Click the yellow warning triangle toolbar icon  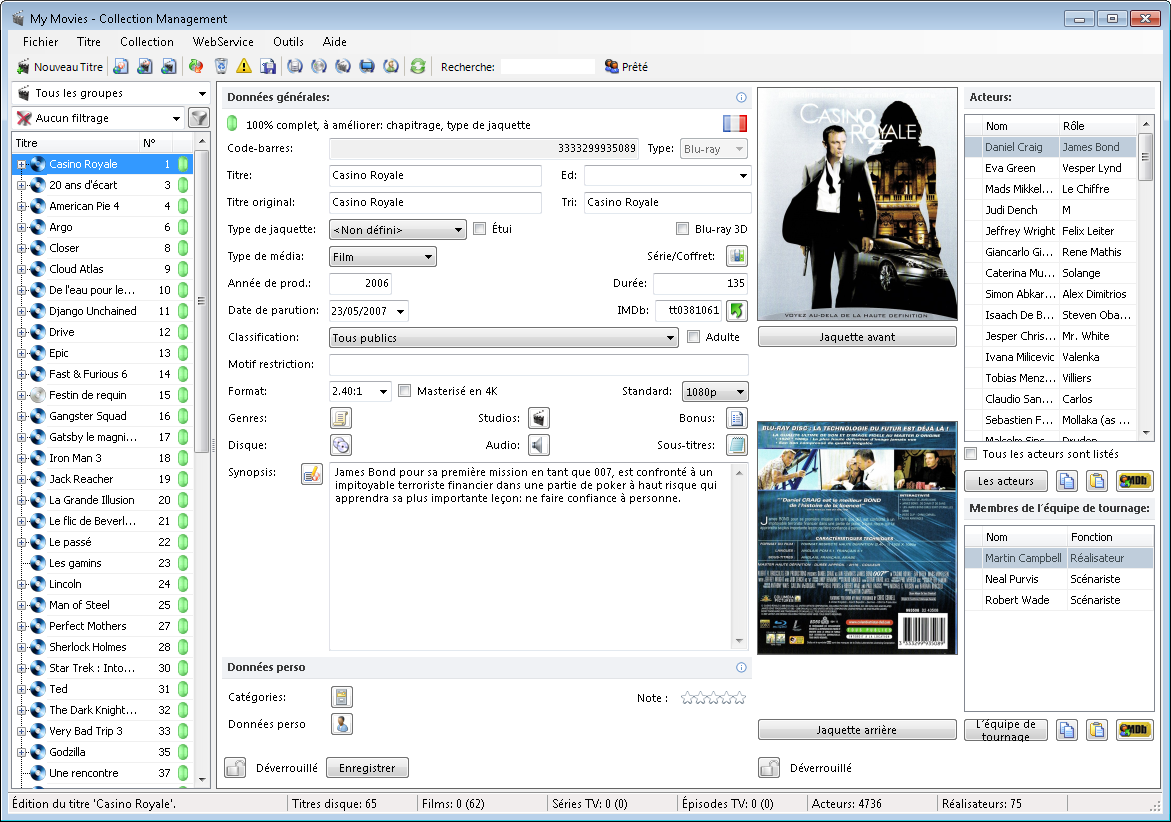[244, 66]
